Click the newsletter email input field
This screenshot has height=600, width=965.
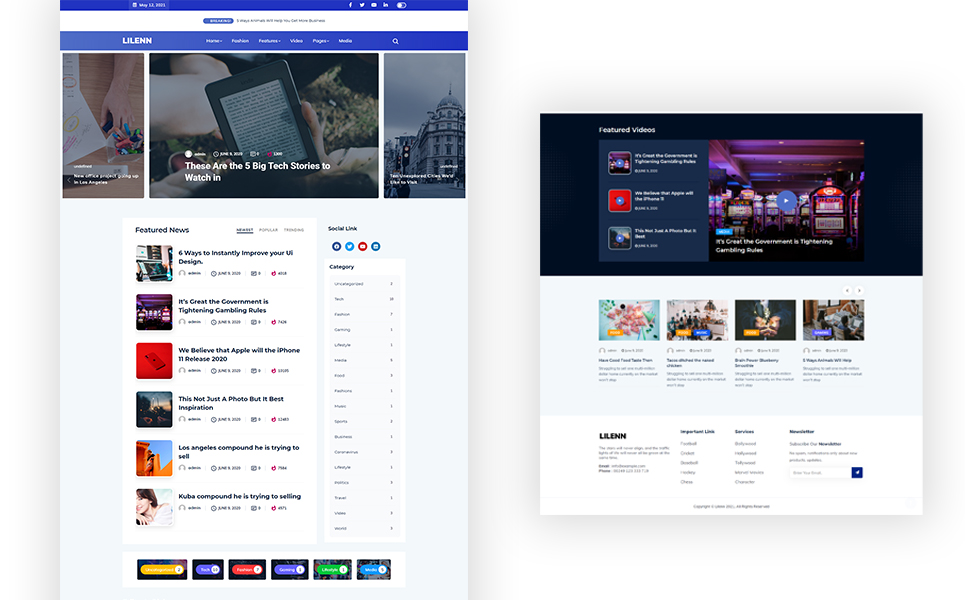pos(820,472)
